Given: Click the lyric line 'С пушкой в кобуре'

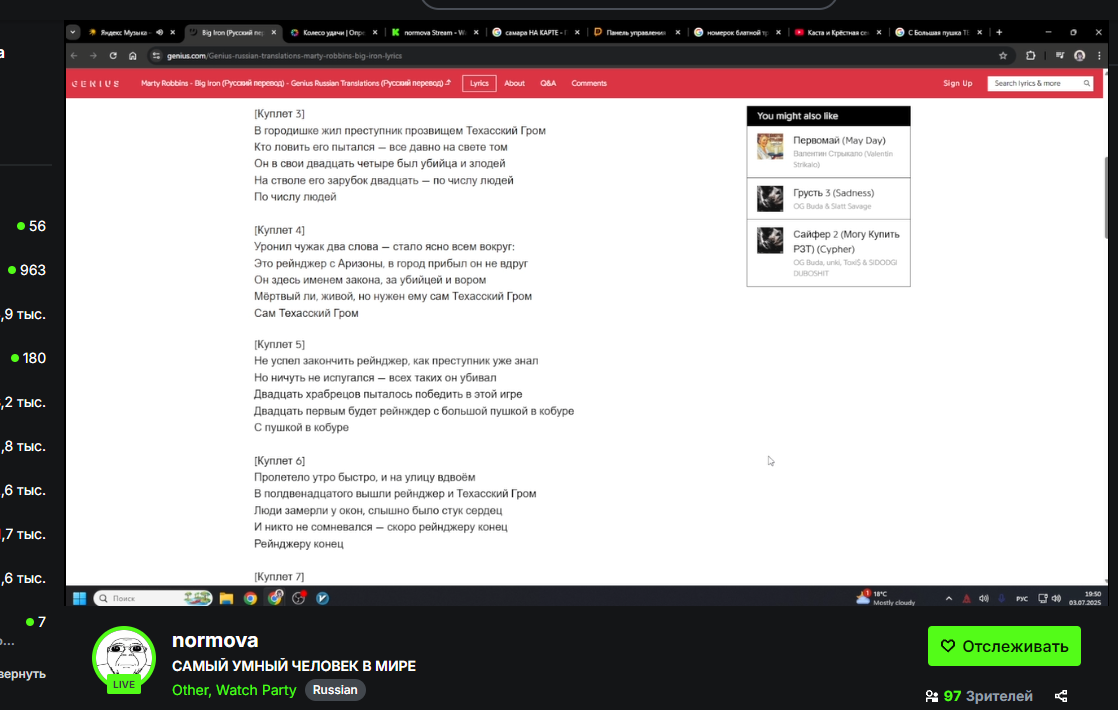Looking at the screenshot, I should (x=302, y=428).
